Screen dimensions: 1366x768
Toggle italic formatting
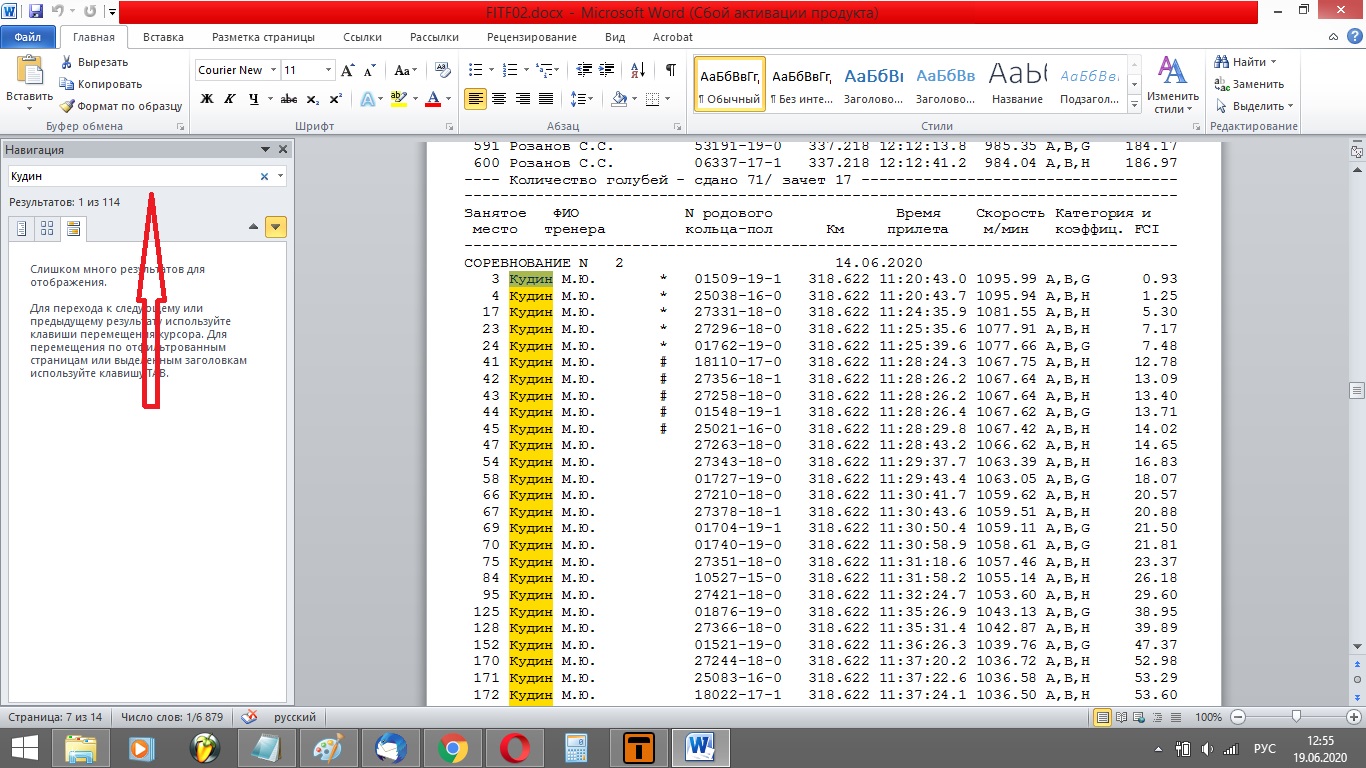[230, 99]
